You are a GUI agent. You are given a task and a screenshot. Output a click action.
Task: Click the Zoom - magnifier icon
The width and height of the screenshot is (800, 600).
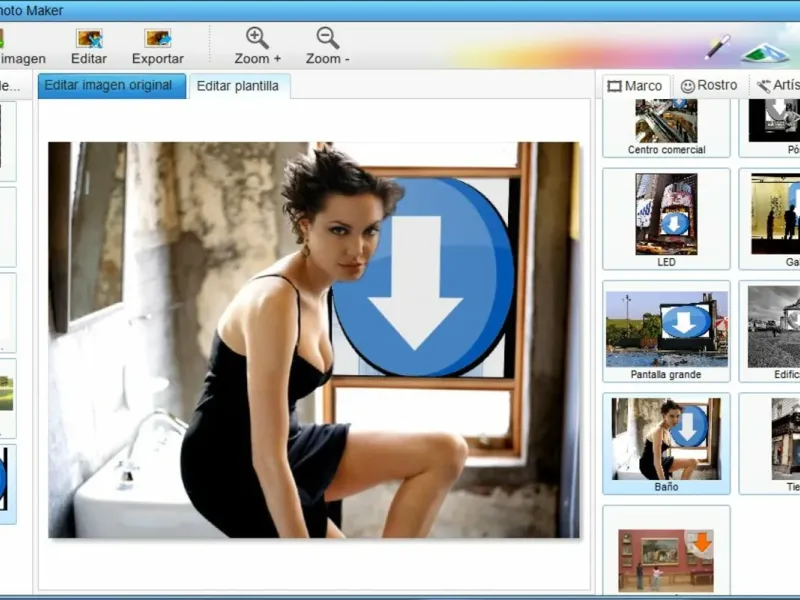click(327, 38)
